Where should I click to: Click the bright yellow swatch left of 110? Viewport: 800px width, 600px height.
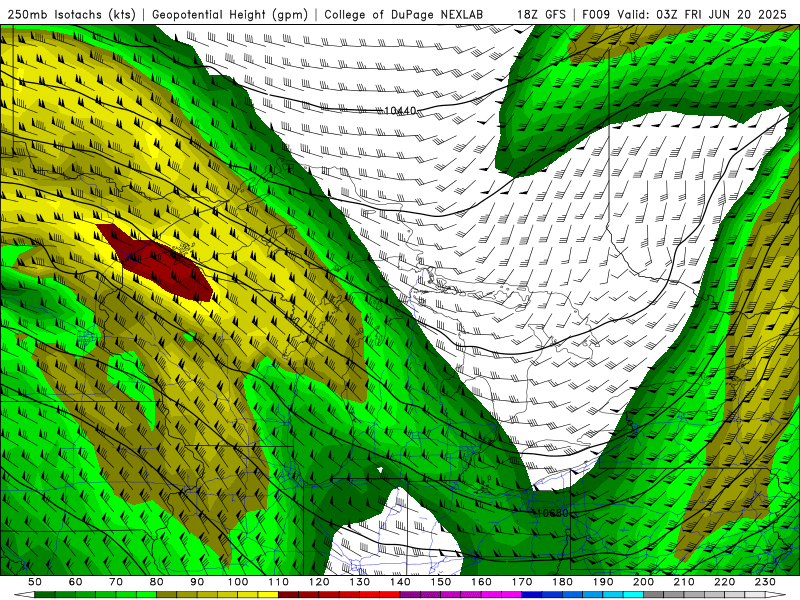(268, 595)
